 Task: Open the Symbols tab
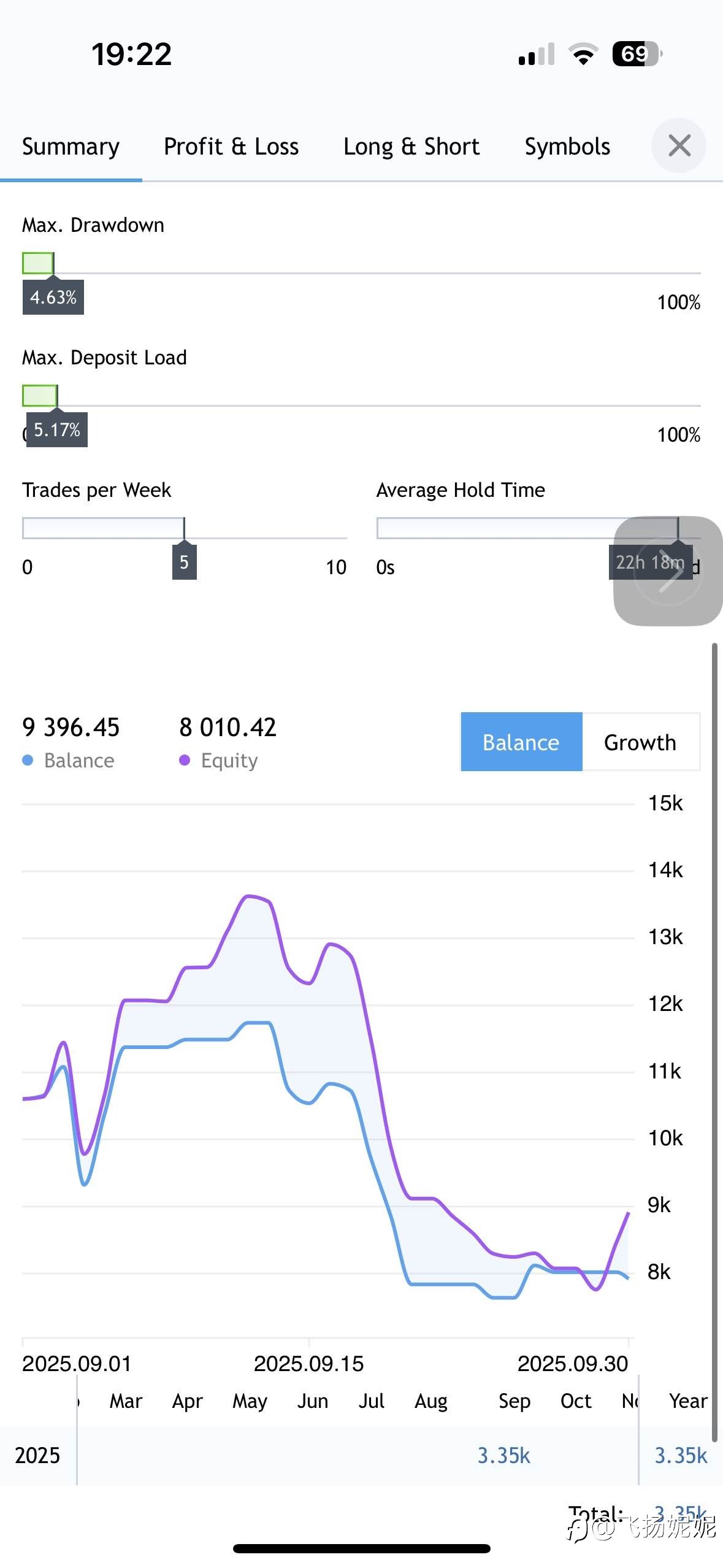[x=567, y=147]
